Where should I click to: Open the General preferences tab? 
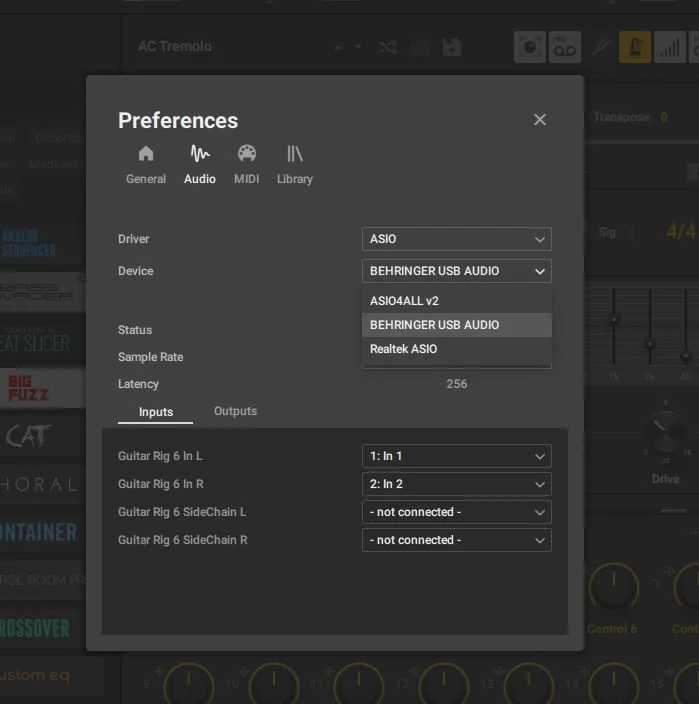click(x=146, y=164)
